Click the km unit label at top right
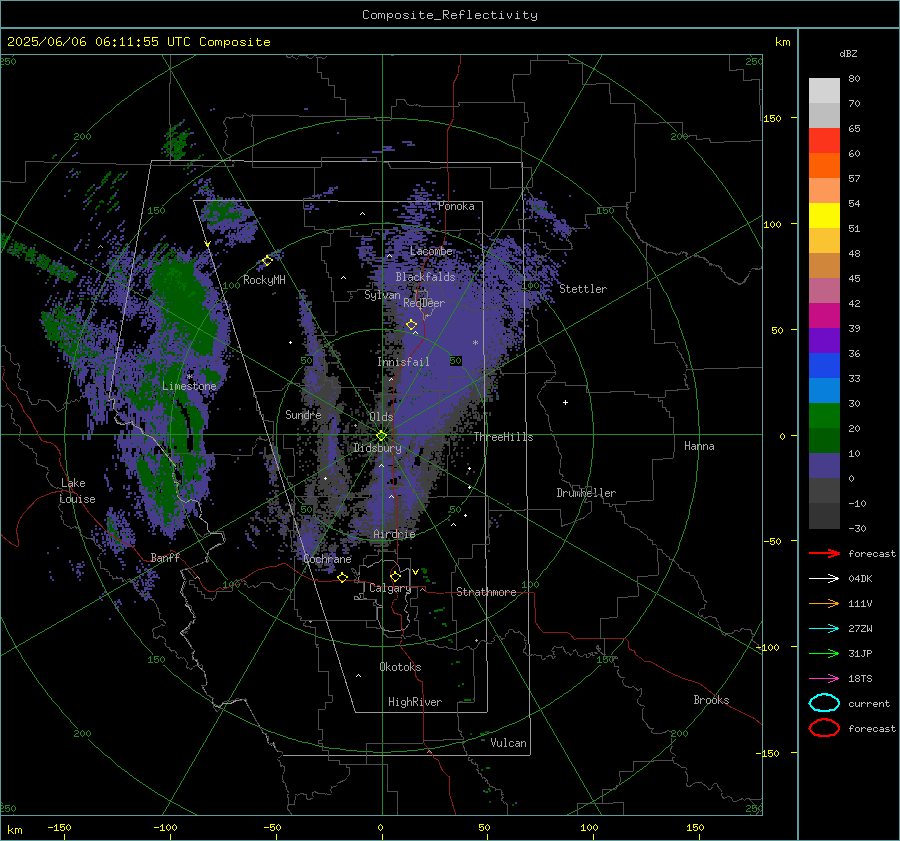This screenshot has height=841, width=900. (782, 42)
